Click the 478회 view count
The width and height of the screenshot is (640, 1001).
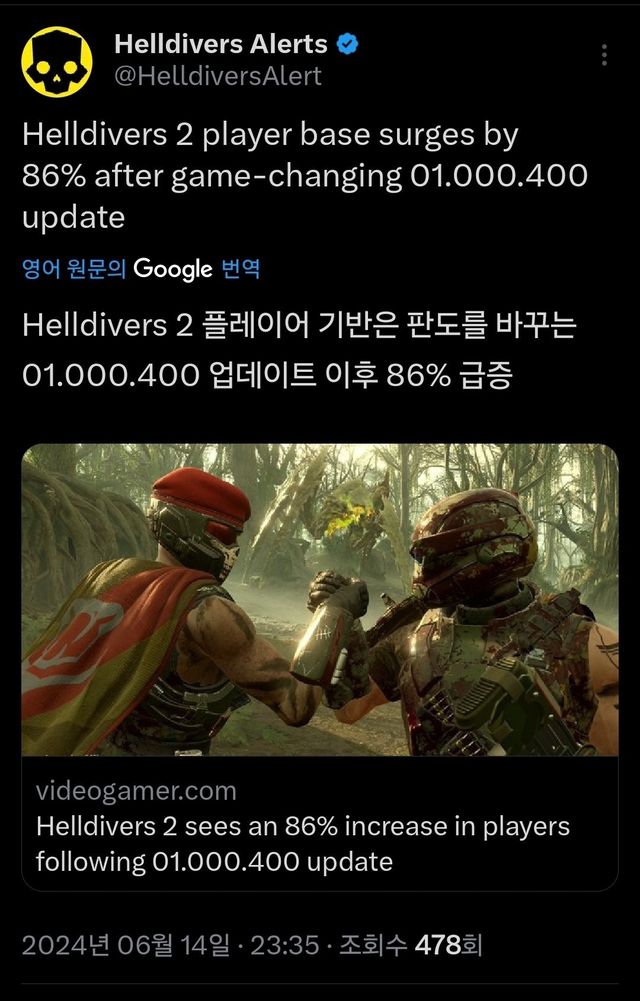pyautogui.click(x=448, y=944)
